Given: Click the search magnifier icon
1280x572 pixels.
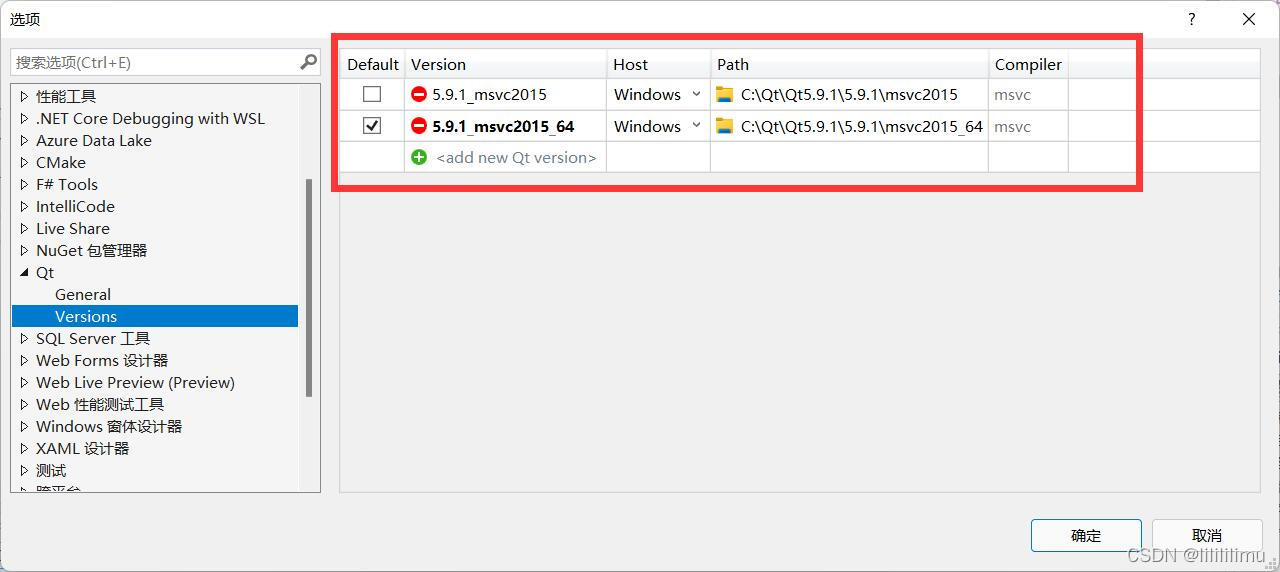Looking at the screenshot, I should point(308,62).
